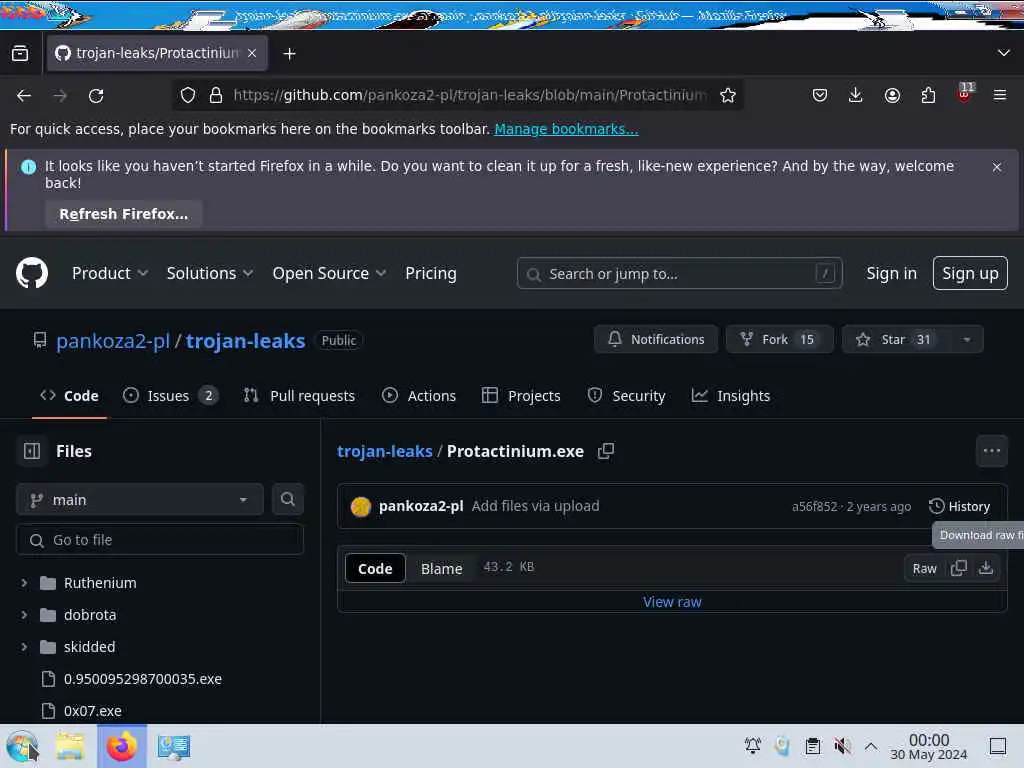Open the pankoza2-pl owner profile link
The height and width of the screenshot is (768, 1024).
click(113, 341)
